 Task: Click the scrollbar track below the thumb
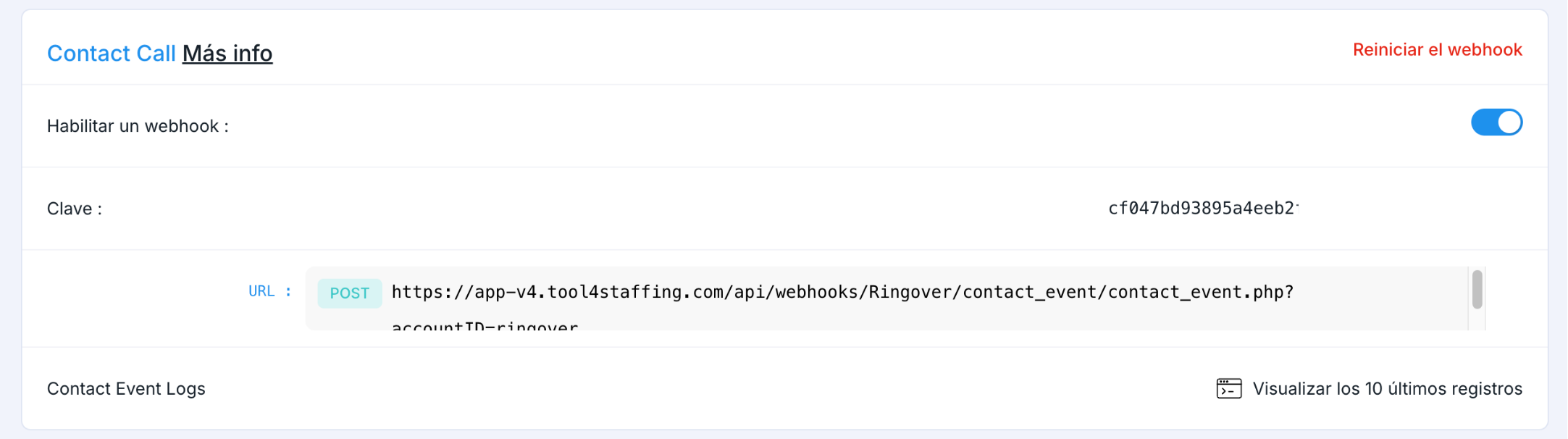click(1477, 320)
